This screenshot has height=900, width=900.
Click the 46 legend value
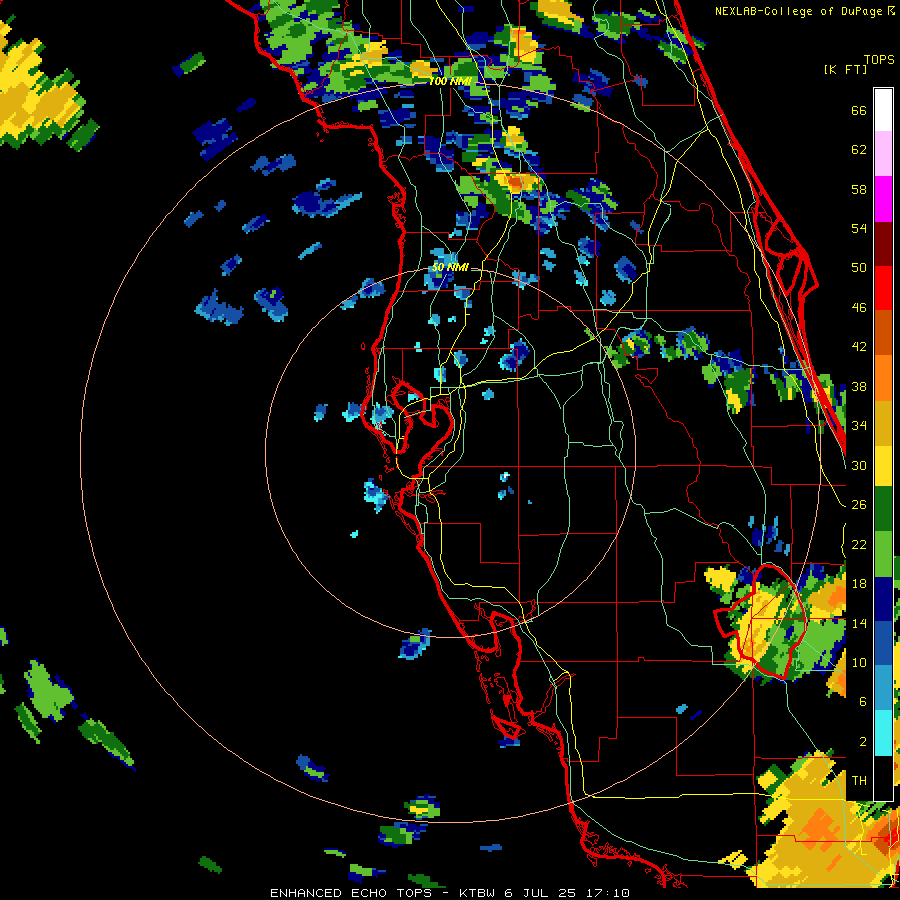point(859,308)
